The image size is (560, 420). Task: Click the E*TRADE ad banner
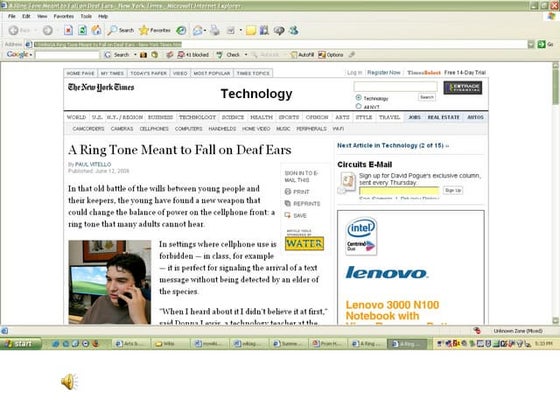click(462, 88)
